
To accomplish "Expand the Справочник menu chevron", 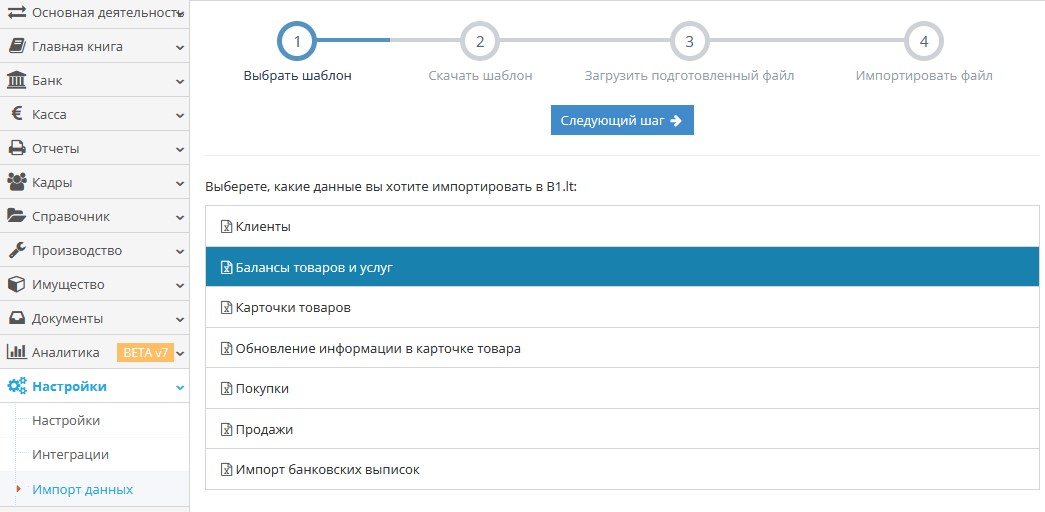I will tap(179, 217).
